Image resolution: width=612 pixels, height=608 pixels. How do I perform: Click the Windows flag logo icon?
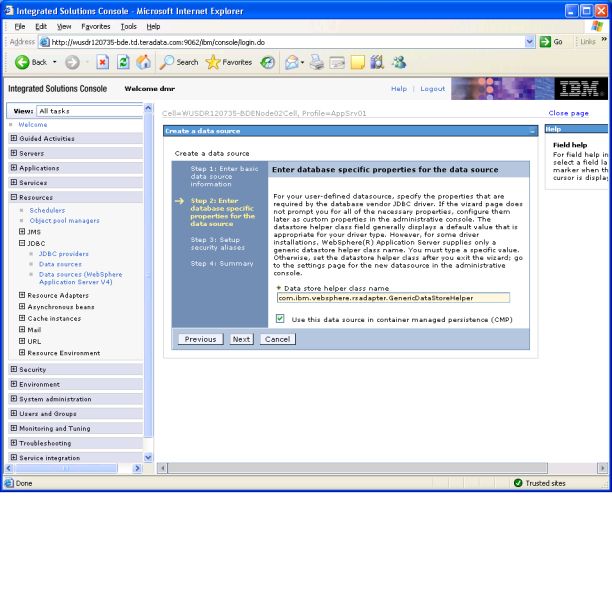tap(597, 27)
